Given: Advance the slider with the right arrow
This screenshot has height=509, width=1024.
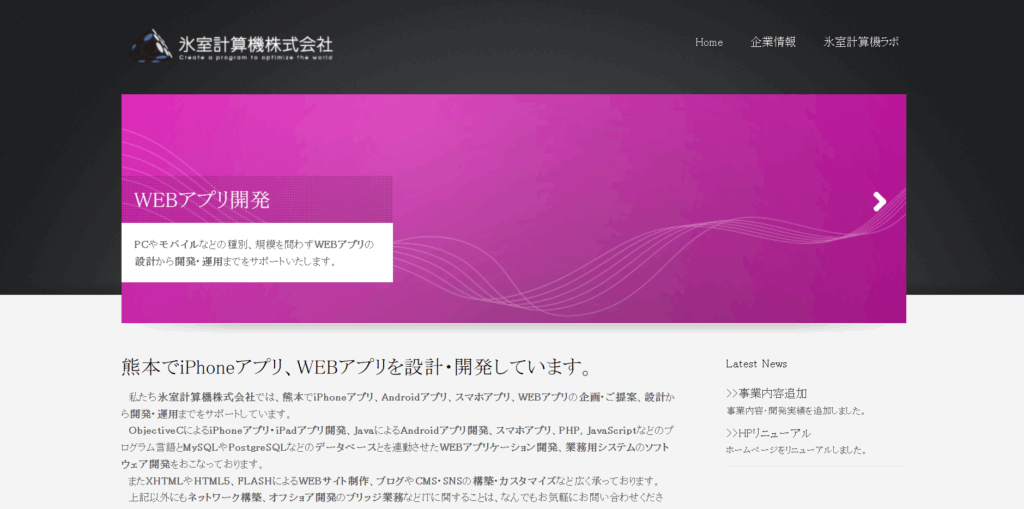Looking at the screenshot, I should pos(879,202).
